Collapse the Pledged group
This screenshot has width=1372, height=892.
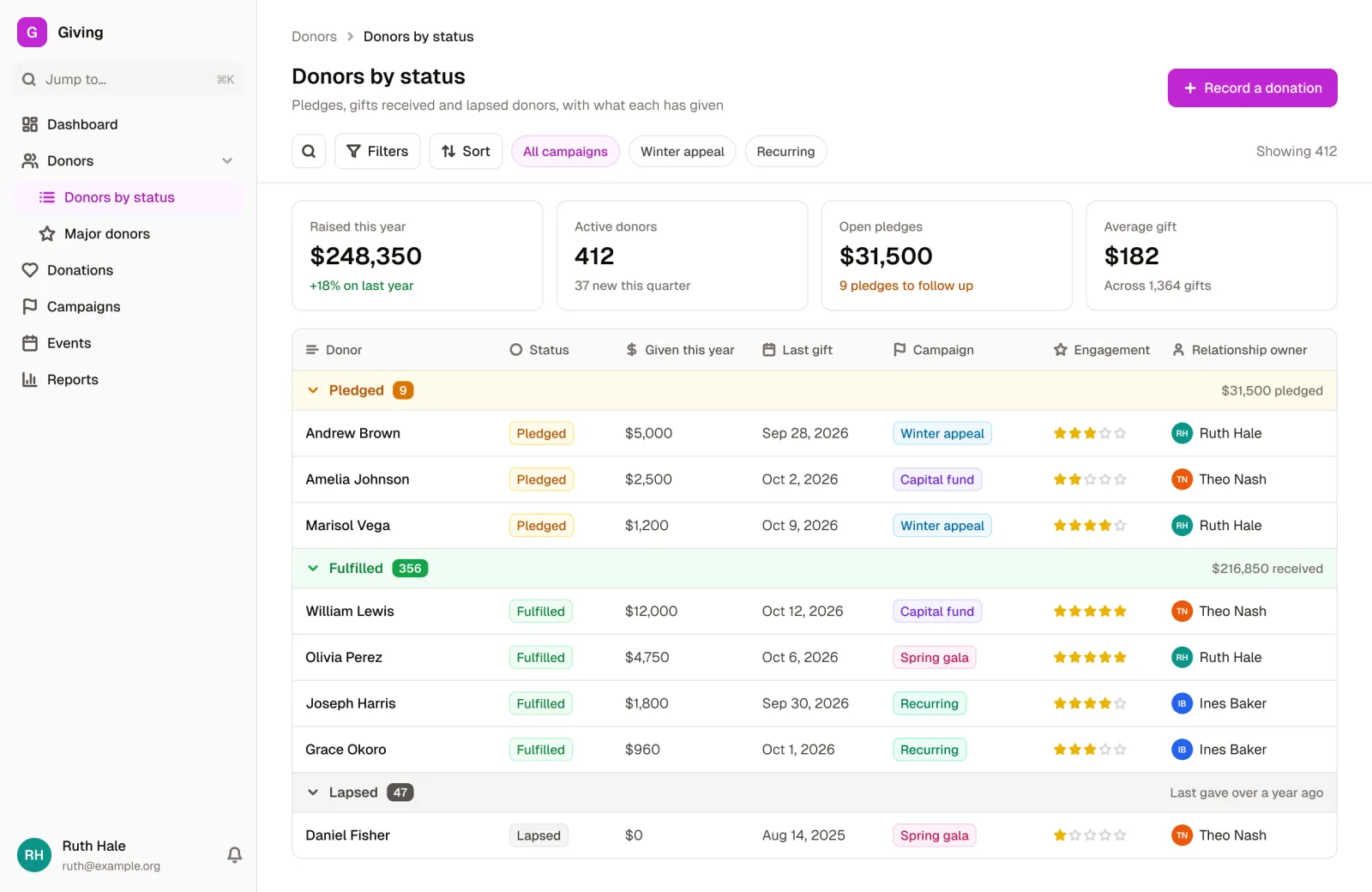[x=313, y=390]
